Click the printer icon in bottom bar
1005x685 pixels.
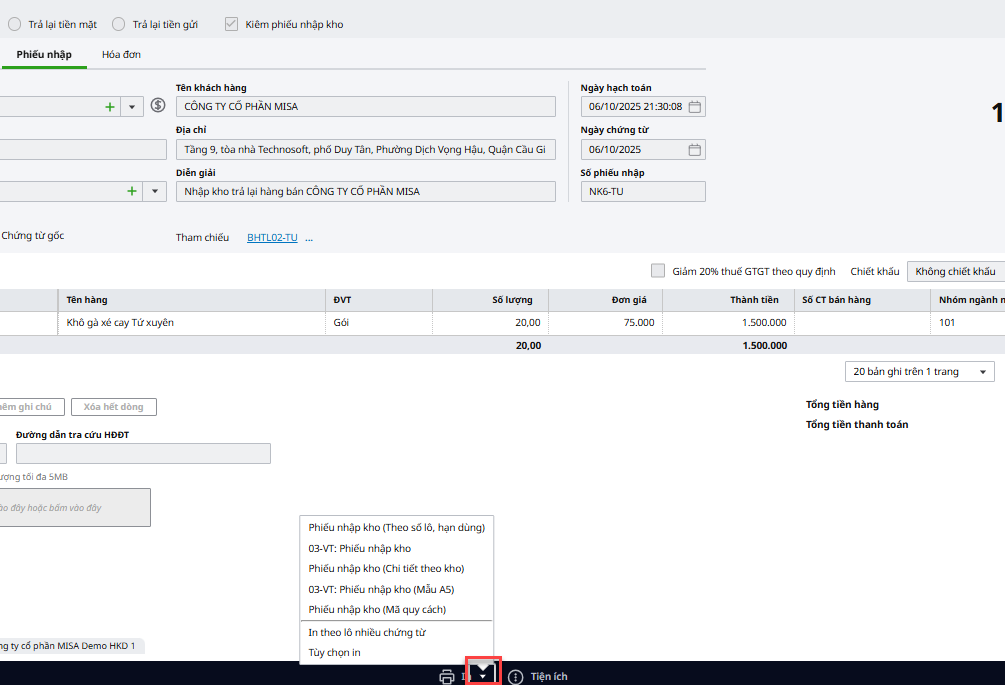(x=447, y=677)
